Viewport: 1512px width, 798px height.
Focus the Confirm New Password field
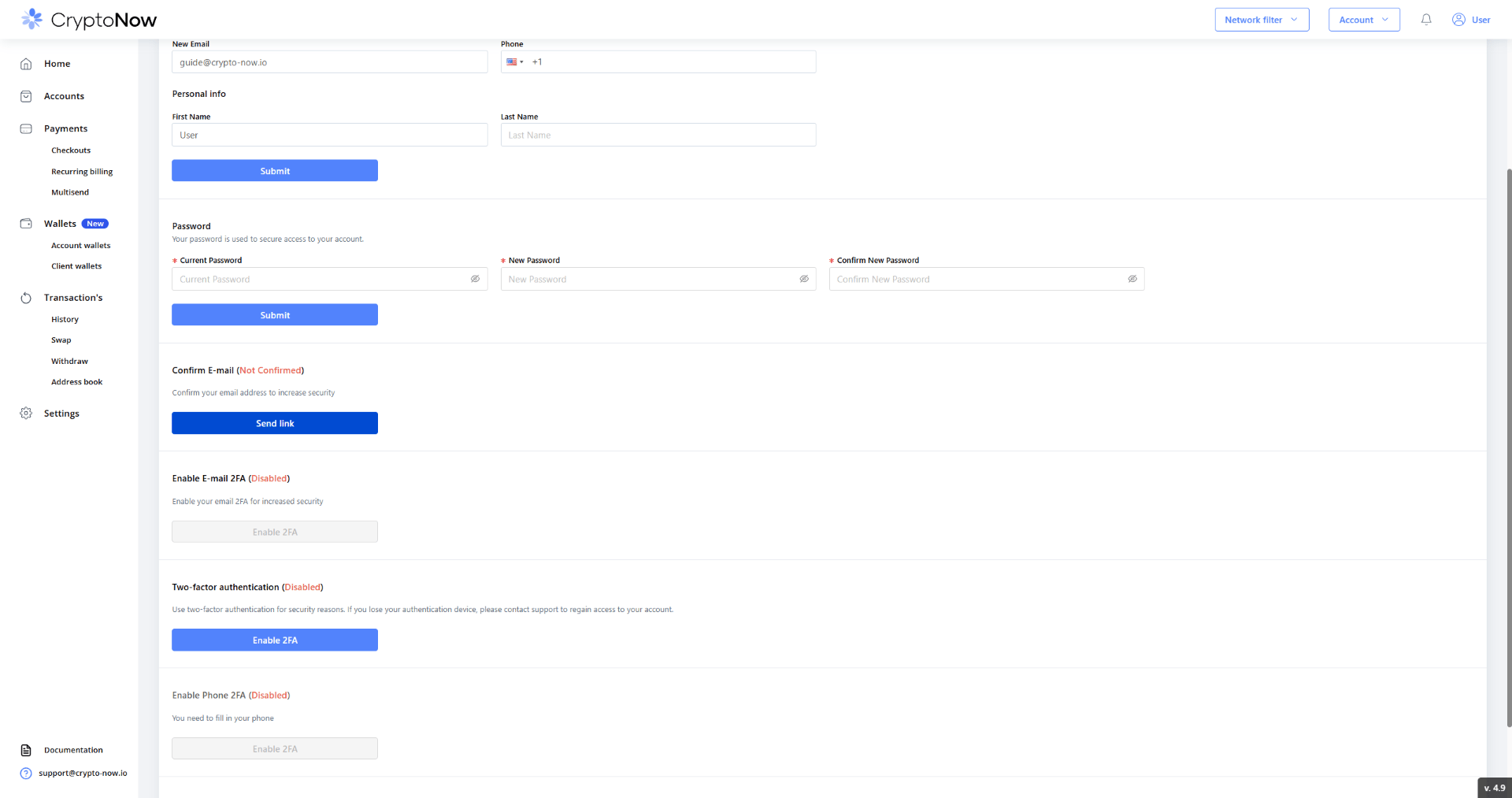[x=987, y=279]
